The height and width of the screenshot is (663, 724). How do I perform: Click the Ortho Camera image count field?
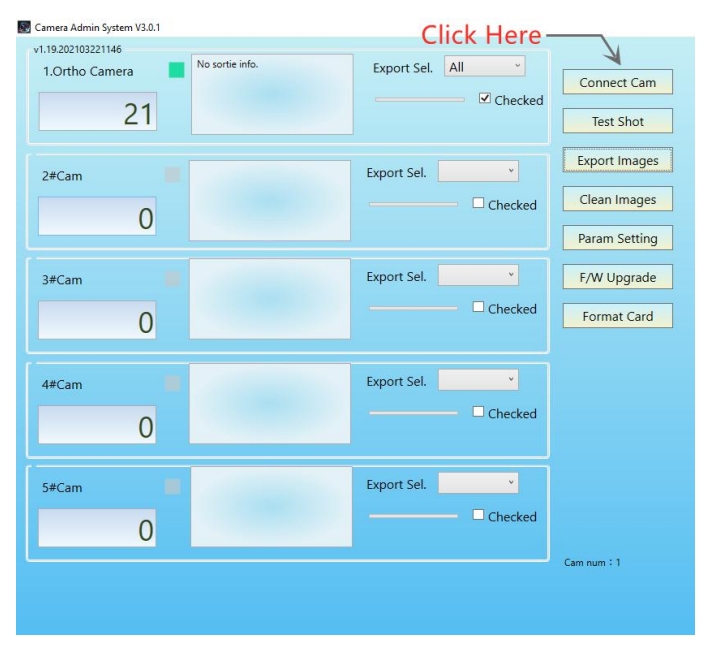(97, 112)
